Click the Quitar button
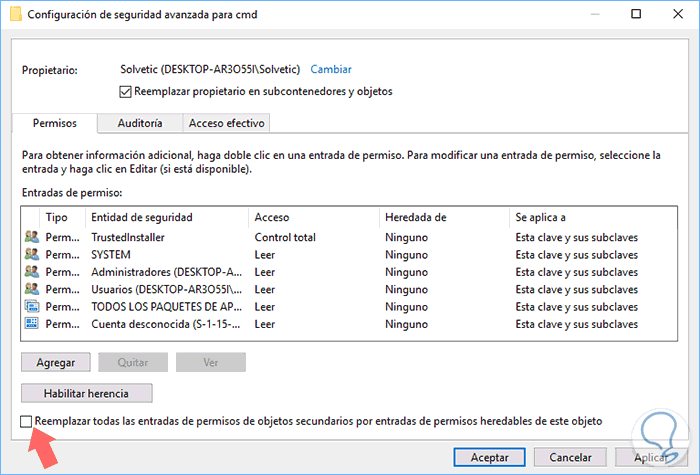Screen dimensions: 700x475 click(133, 362)
